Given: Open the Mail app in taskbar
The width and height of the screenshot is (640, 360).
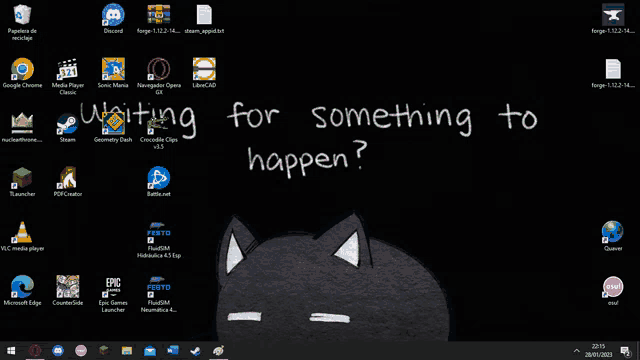Looking at the screenshot, I should (x=150, y=351).
